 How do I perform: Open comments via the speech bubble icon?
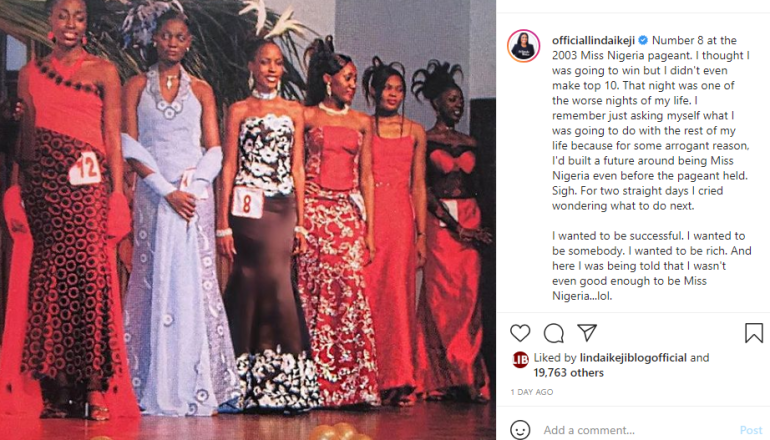(x=553, y=333)
